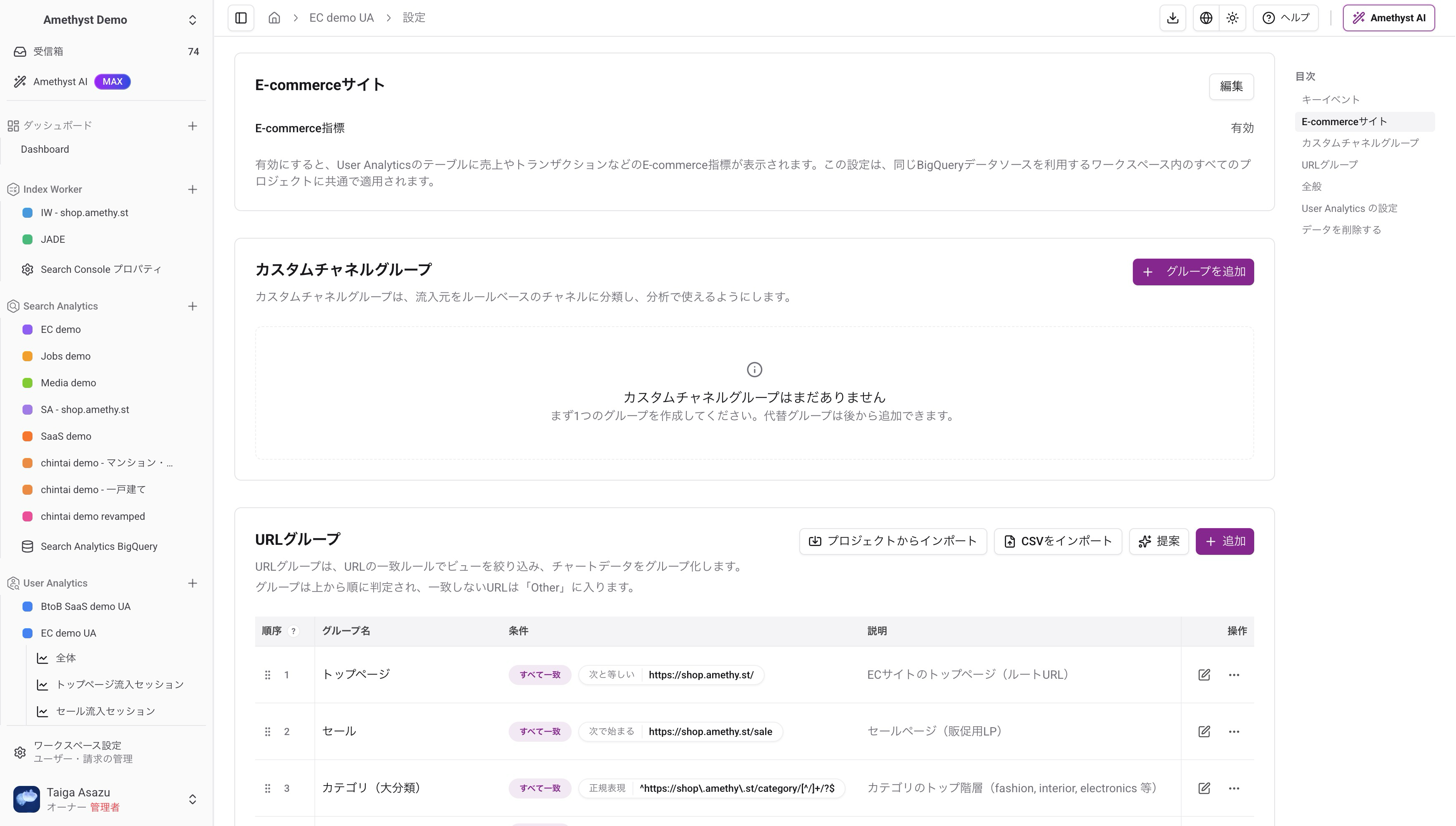The height and width of the screenshot is (826, 1456).
Task: Open the ヘルプ help button
Action: (1285, 18)
